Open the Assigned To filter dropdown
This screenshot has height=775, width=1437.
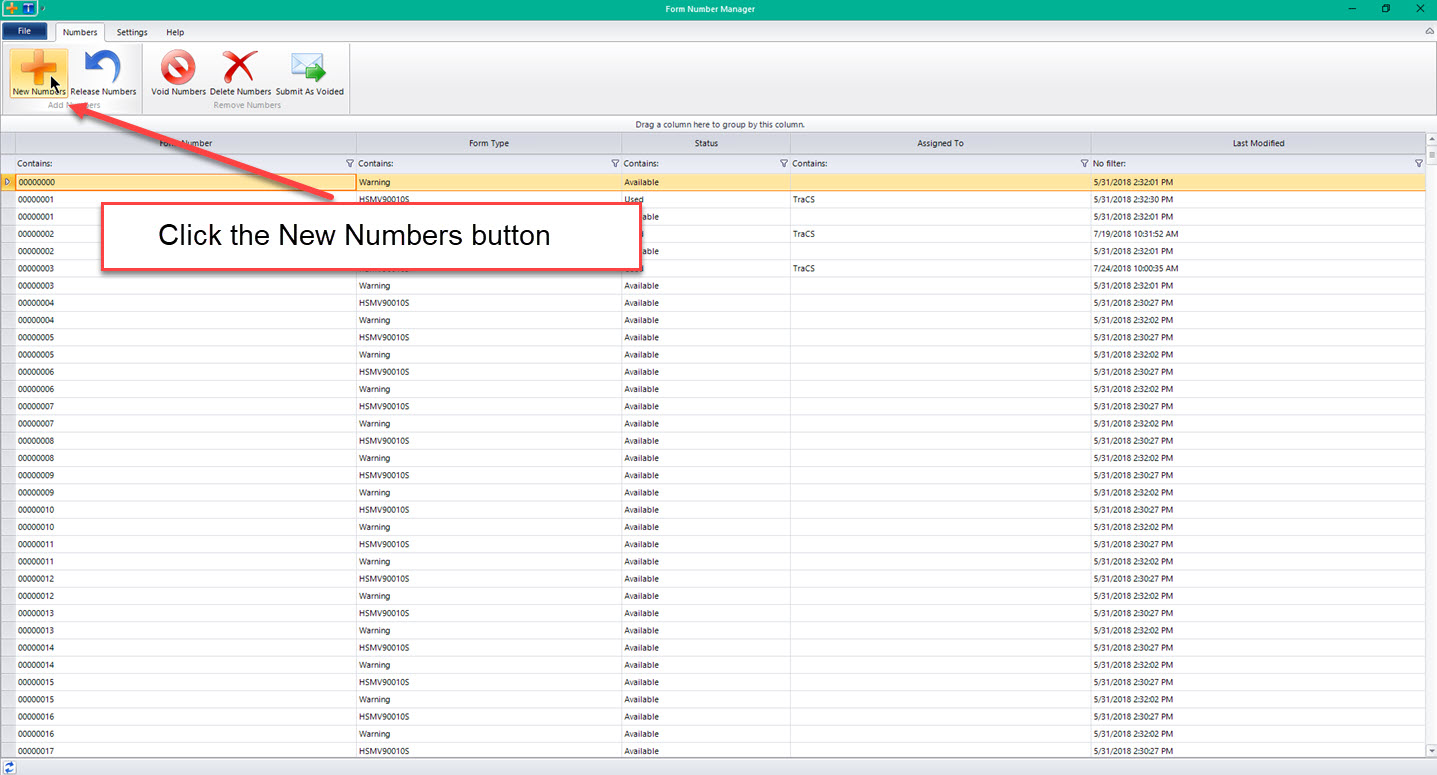[1084, 163]
